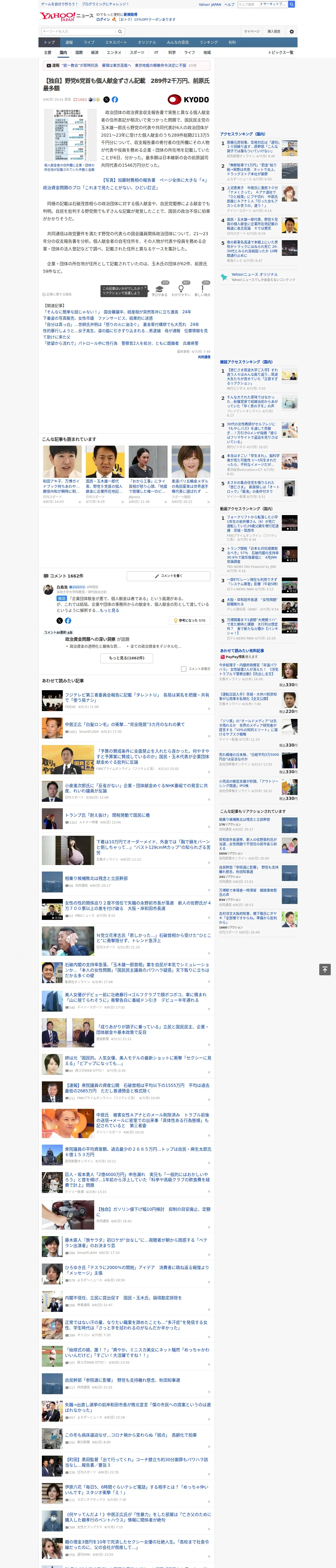
Task: Open 共同通信 source link under article
Action: click(204, 357)
